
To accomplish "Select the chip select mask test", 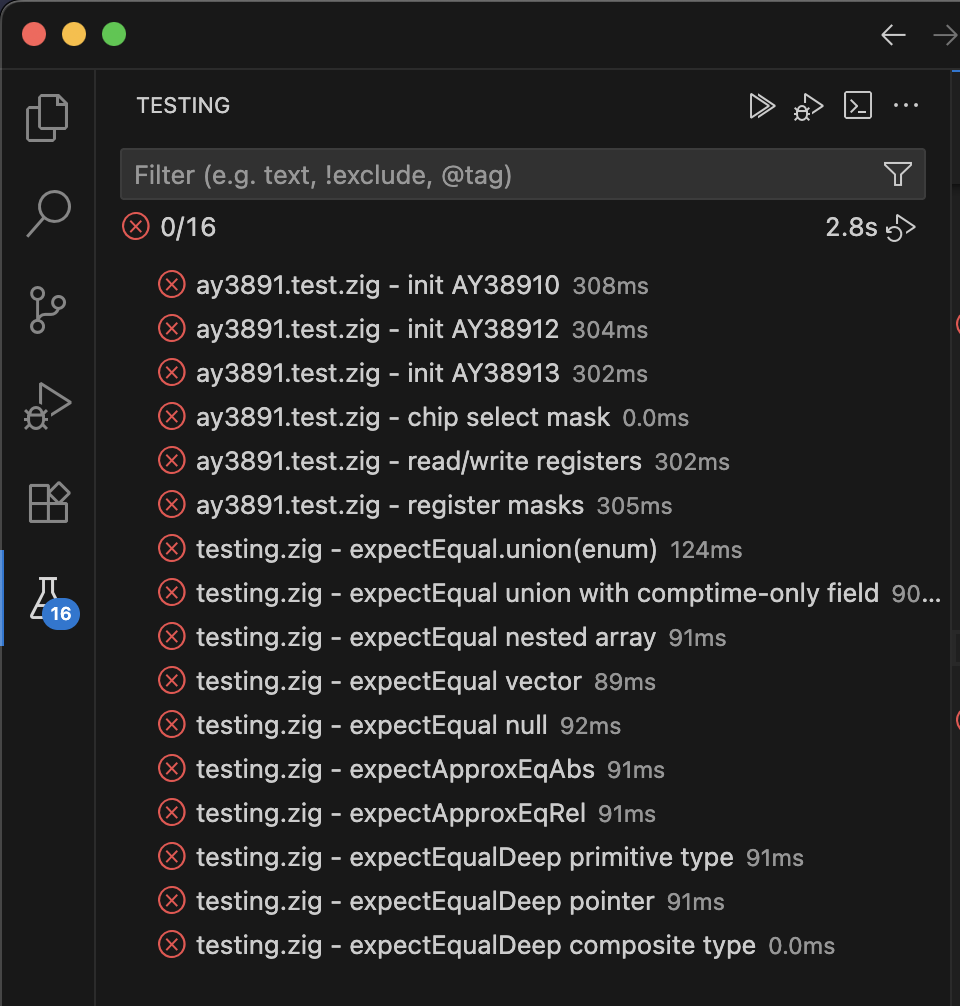I will 402,418.
